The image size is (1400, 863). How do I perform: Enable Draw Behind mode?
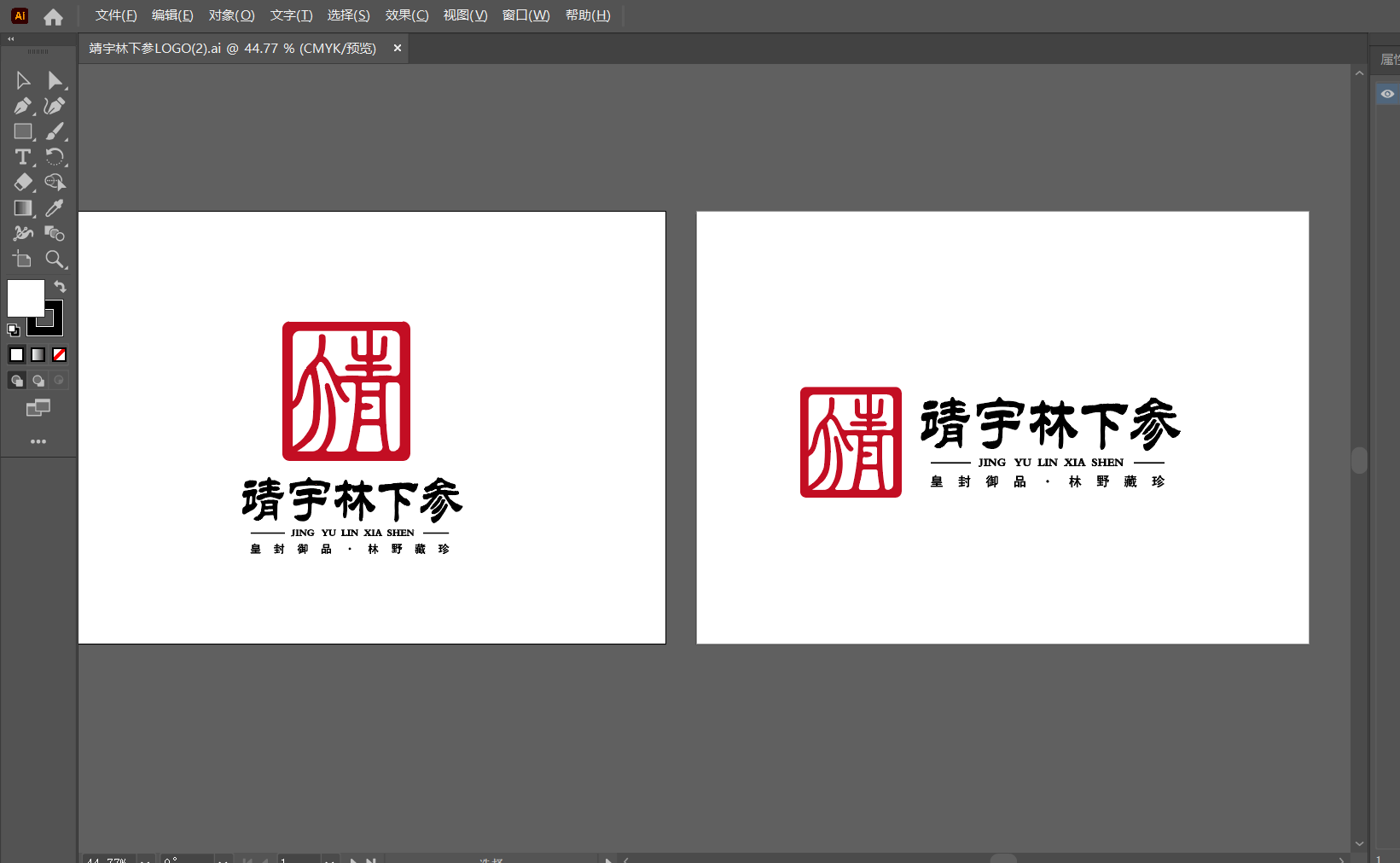click(x=38, y=381)
